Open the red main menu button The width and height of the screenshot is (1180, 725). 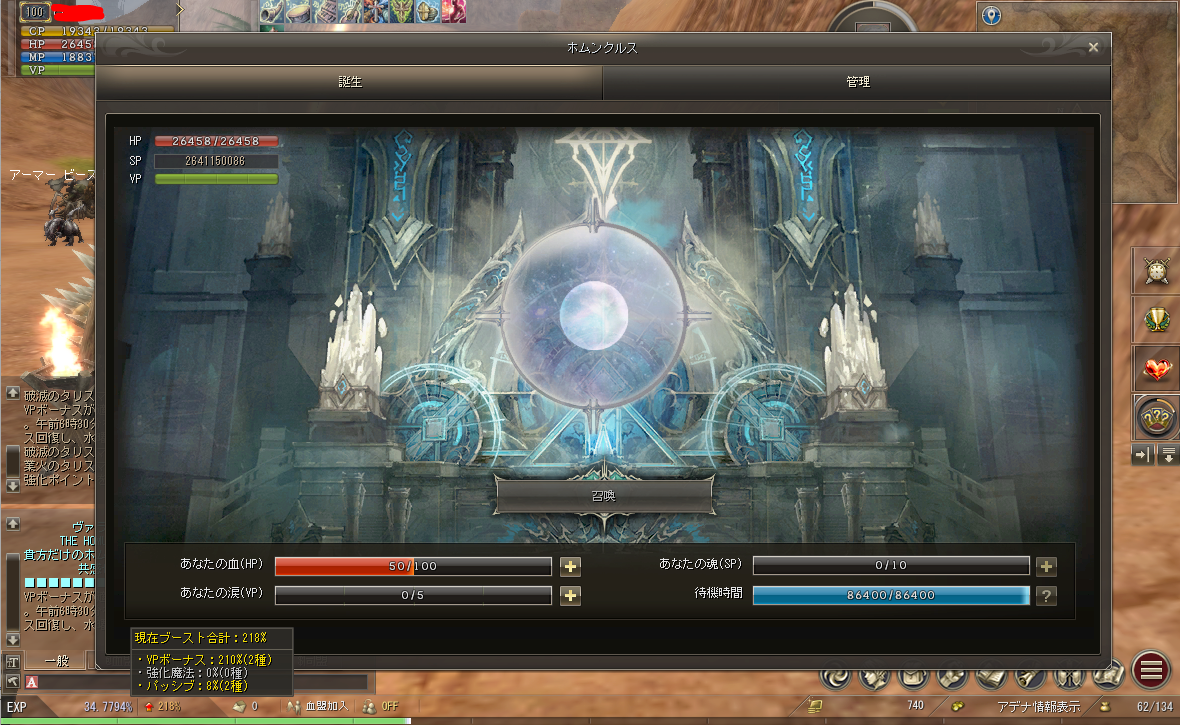tap(1151, 670)
